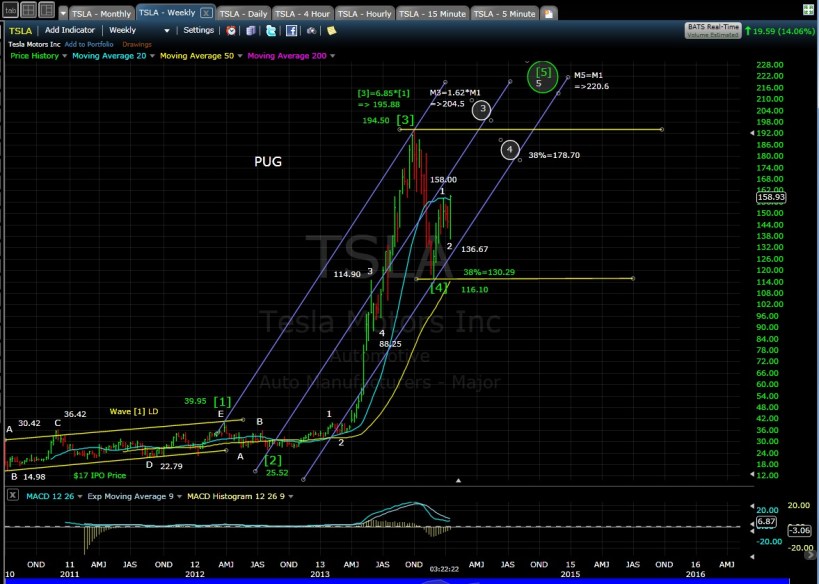Click the '$17 IPO Price' annotation
819x584 pixels.
point(99,475)
